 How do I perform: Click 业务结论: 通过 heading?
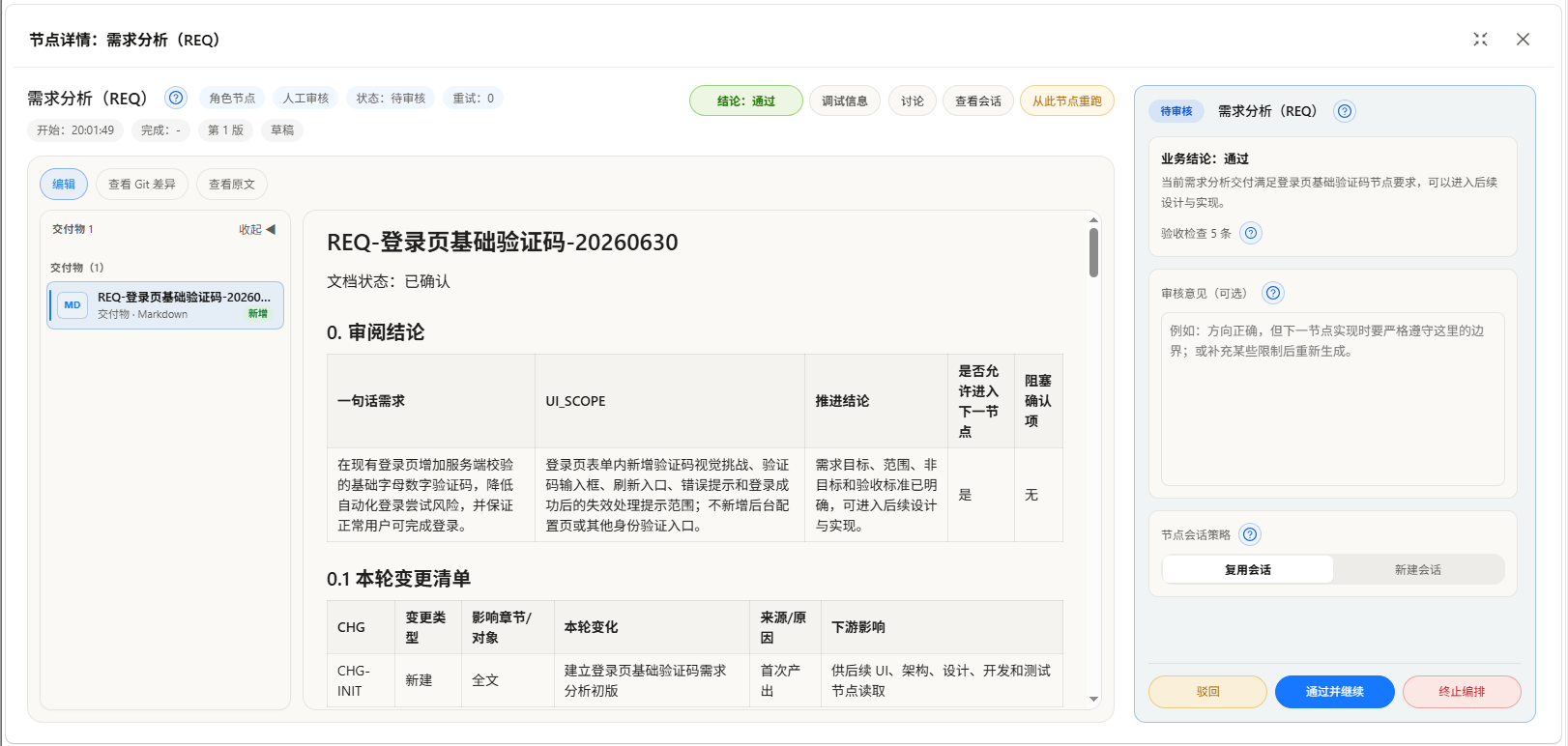pos(1205,158)
